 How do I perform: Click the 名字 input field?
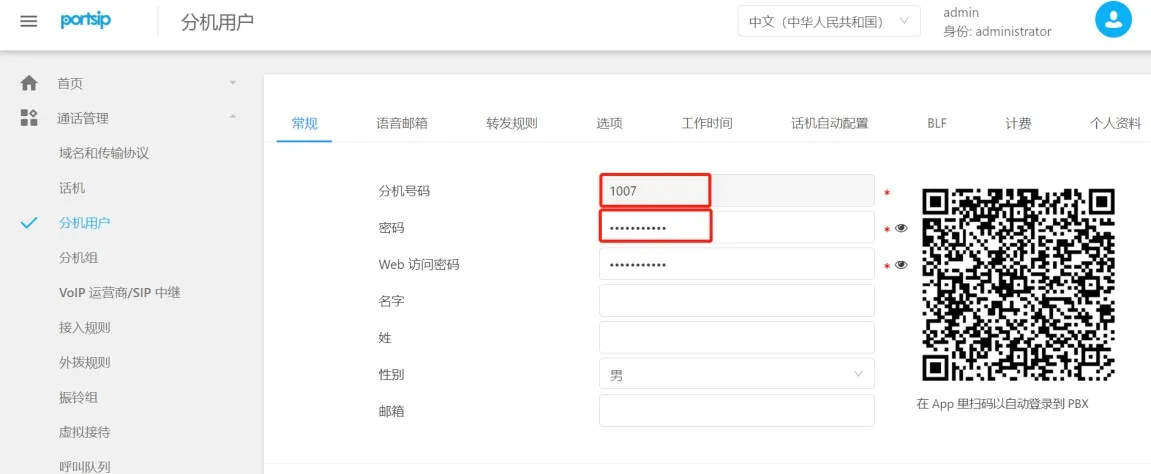tap(736, 300)
